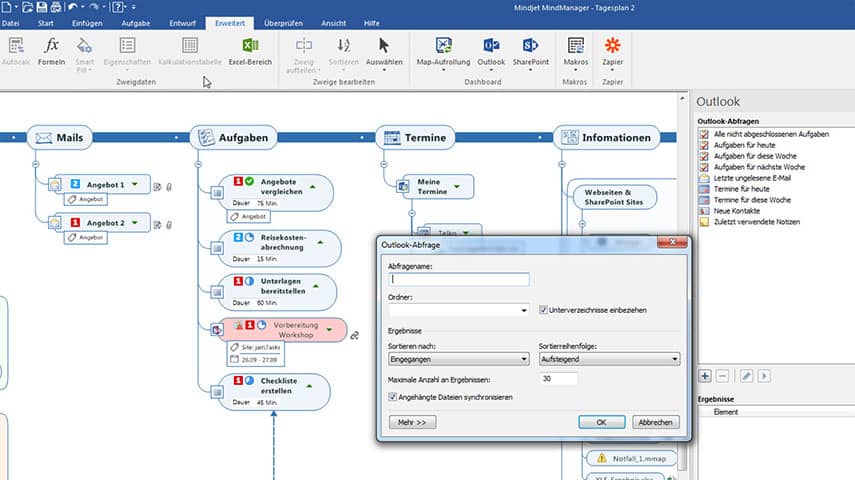Screen dimensions: 855x480
Task: Switch to the Entwurf tab
Action: point(182,23)
